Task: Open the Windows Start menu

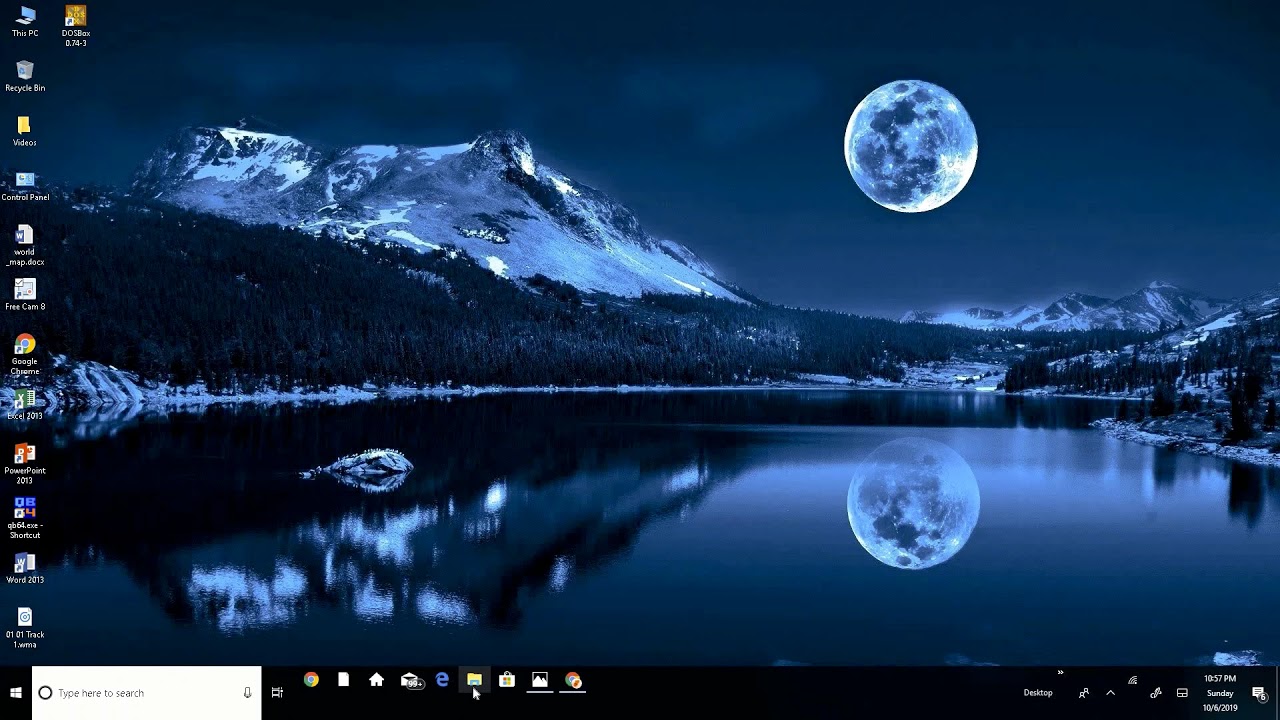Action: [x=16, y=693]
